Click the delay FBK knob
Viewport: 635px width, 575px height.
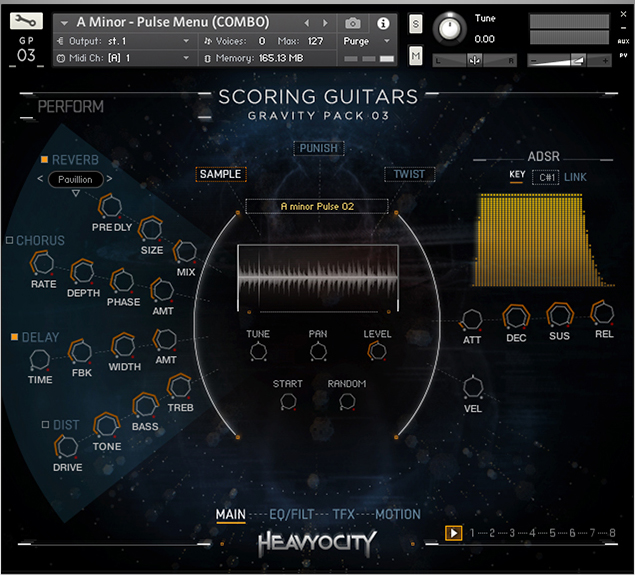81,351
